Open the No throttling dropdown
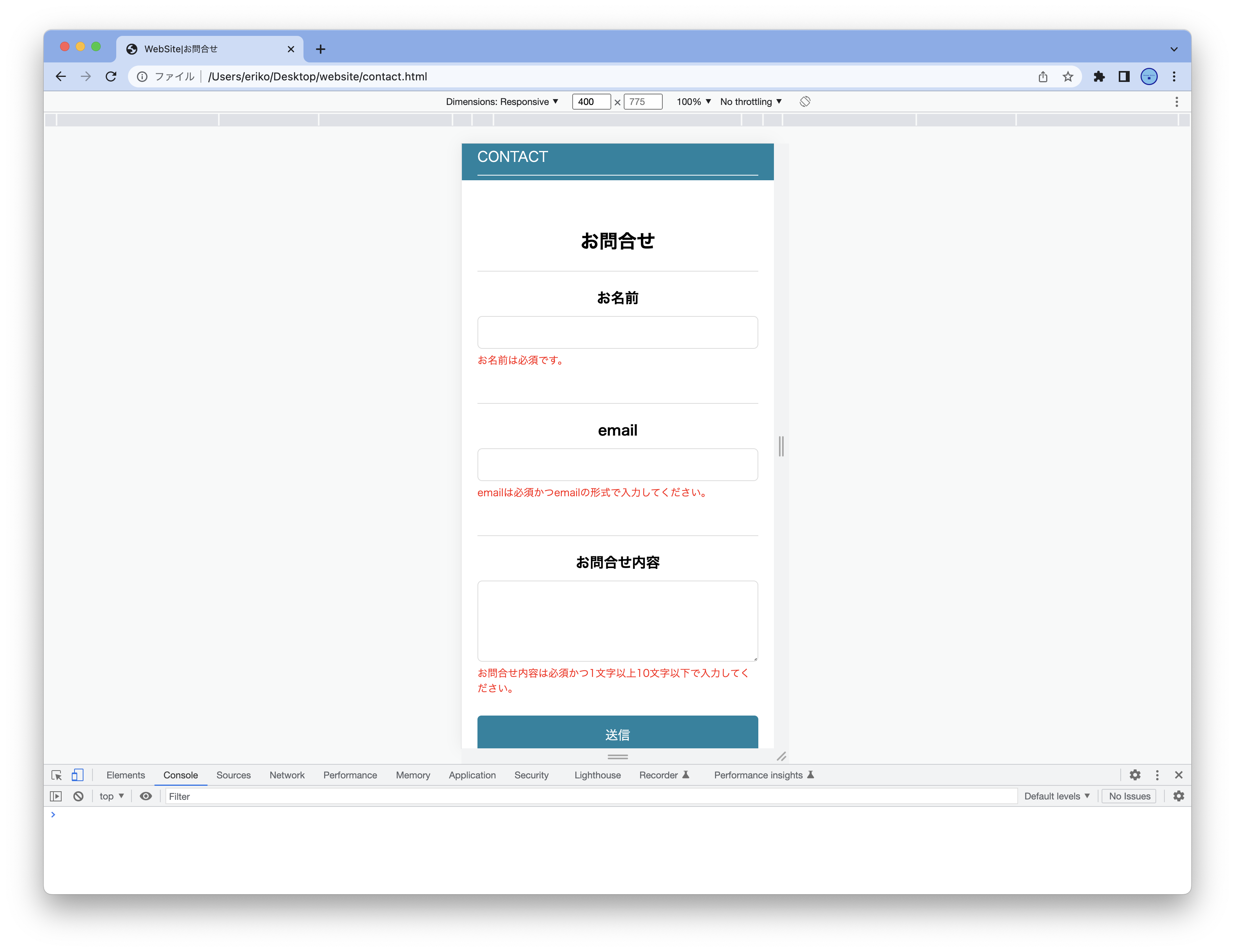Screen dimensions: 1235x952 click(x=751, y=102)
